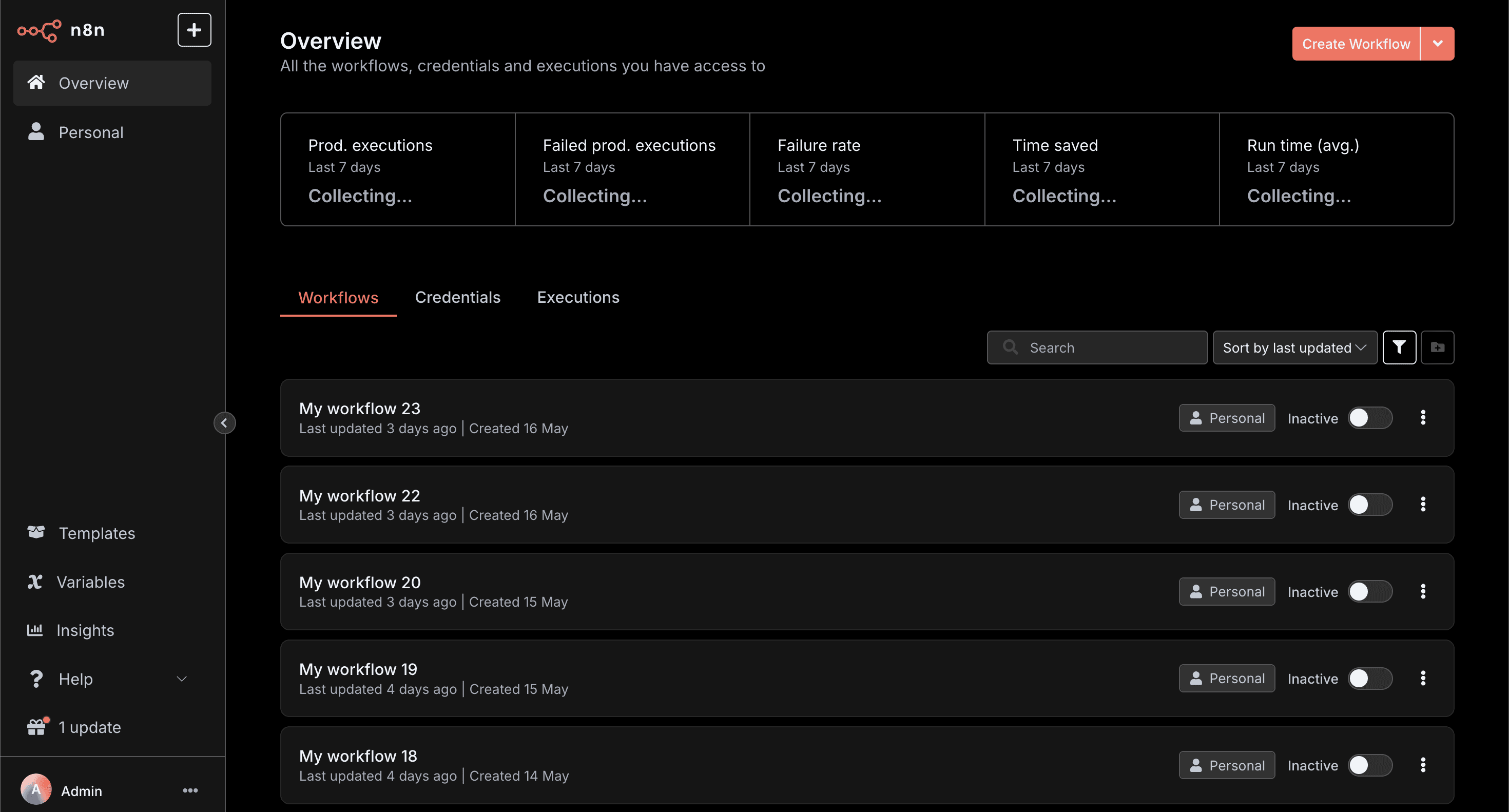Viewport: 1509px width, 812px height.
Task: Switch to the Executions tab
Action: (577, 298)
